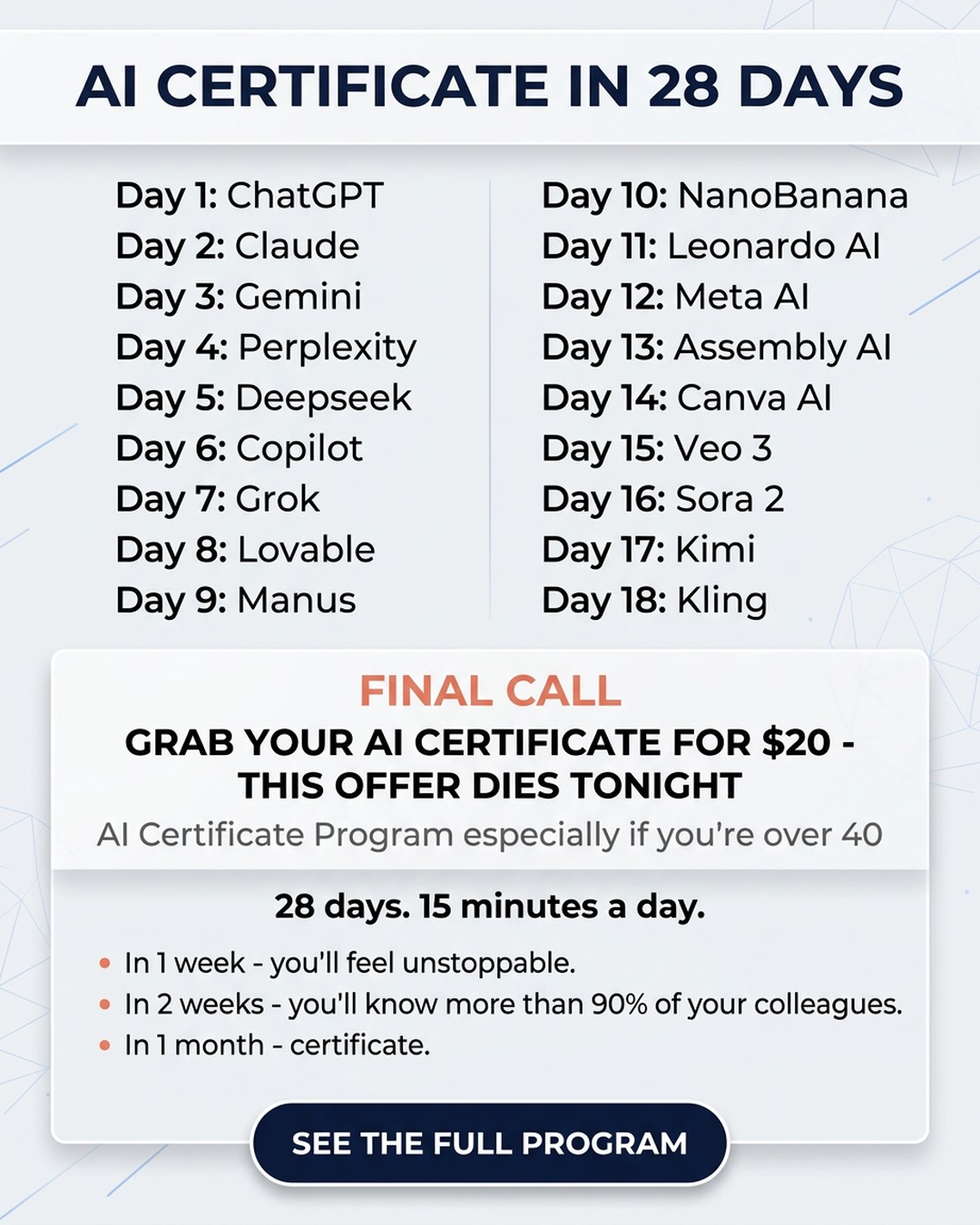Select Day 8: Lovable

[246, 550]
